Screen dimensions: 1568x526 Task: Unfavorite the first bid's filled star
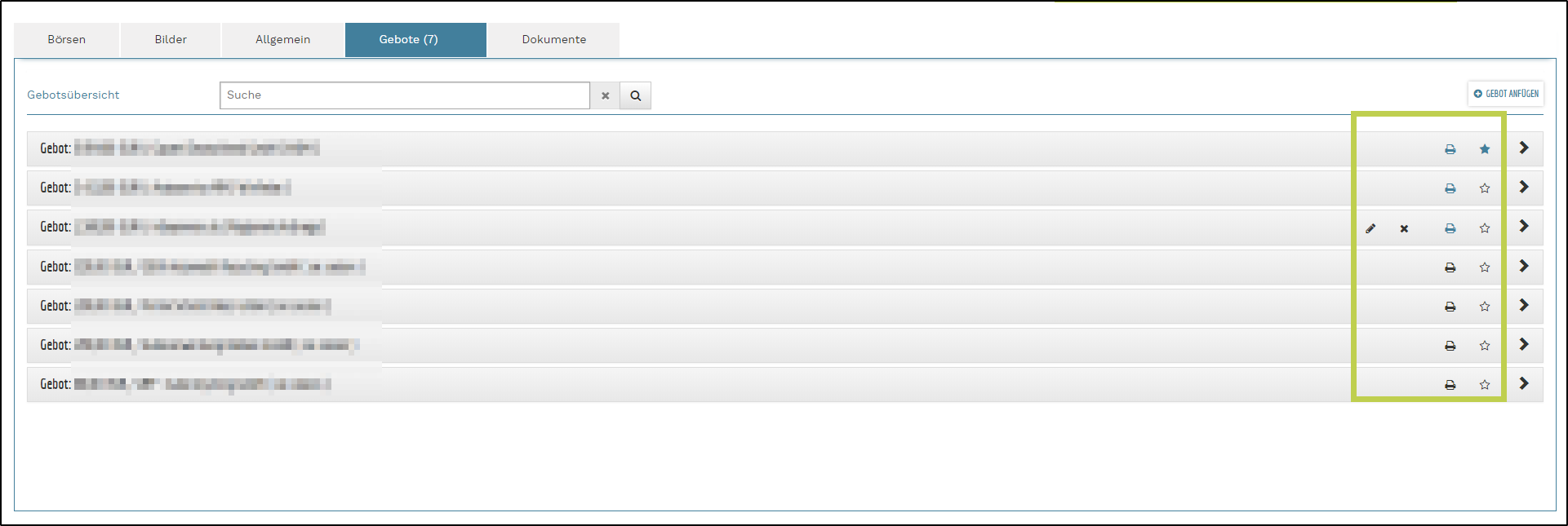tap(1485, 149)
